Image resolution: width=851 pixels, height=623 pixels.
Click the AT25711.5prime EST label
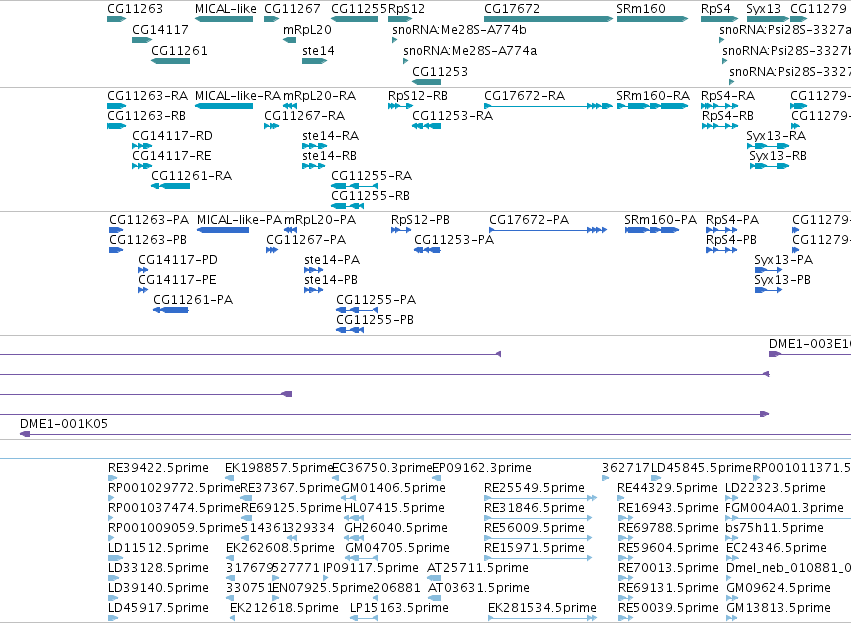click(x=478, y=568)
